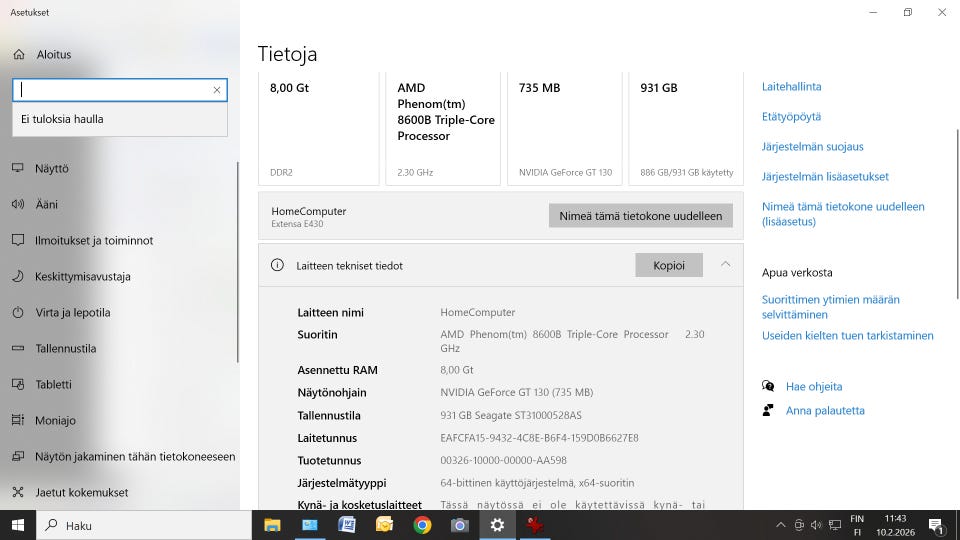Screen dimensions: 960x540
Task: Open the notification center icon
Action: point(936,525)
